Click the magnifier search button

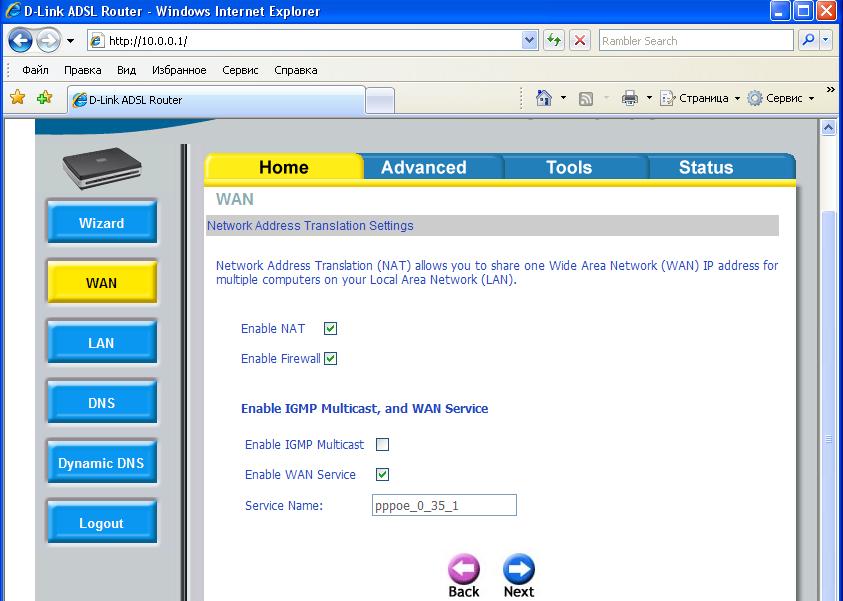tap(808, 40)
